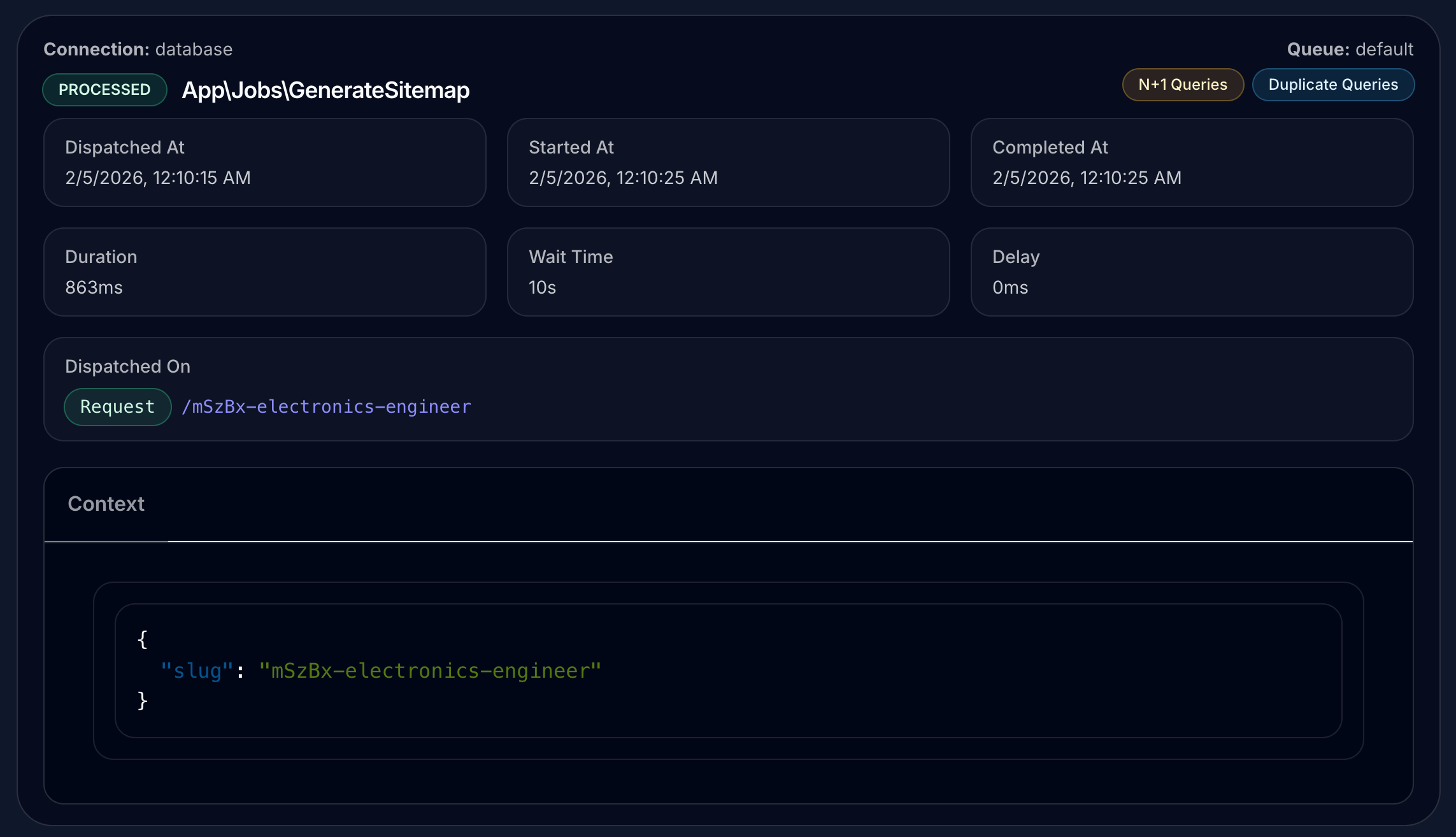1456x837 pixels.
Task: Click the Delay 0ms card
Action: [1191, 272]
